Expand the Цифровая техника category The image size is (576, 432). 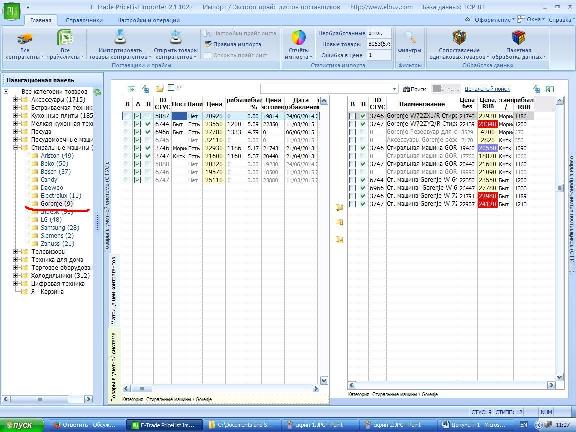coord(15,284)
